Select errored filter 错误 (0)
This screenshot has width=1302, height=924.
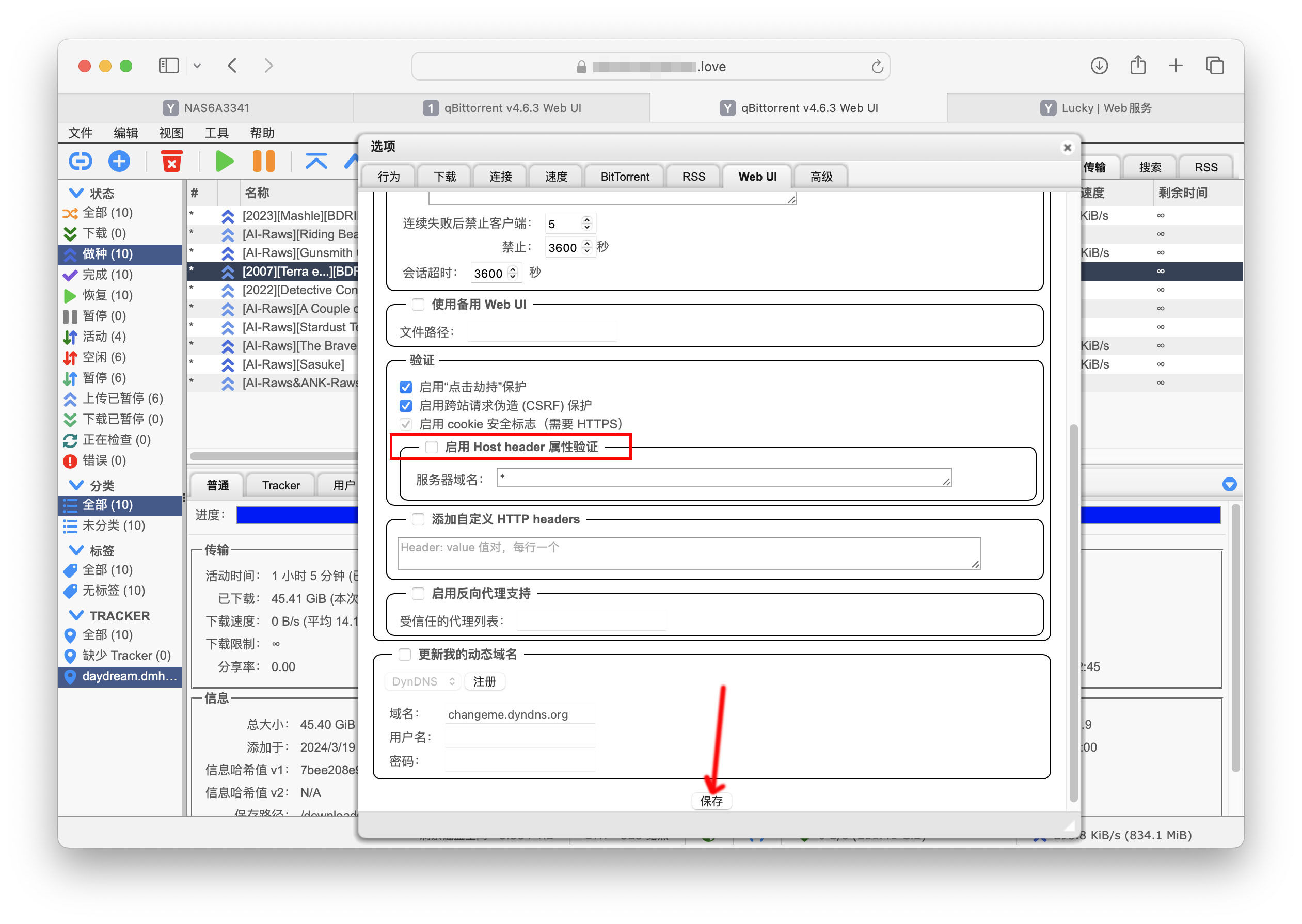[x=119, y=461]
